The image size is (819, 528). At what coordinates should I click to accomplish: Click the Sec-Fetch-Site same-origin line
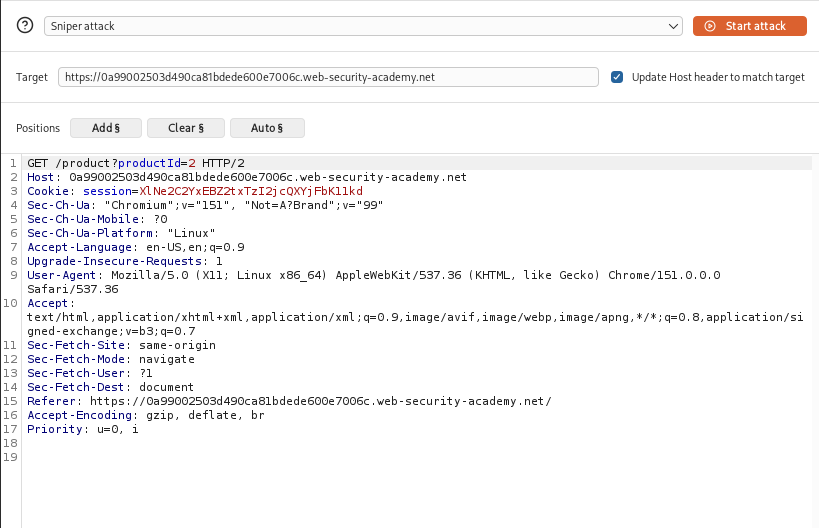121,345
